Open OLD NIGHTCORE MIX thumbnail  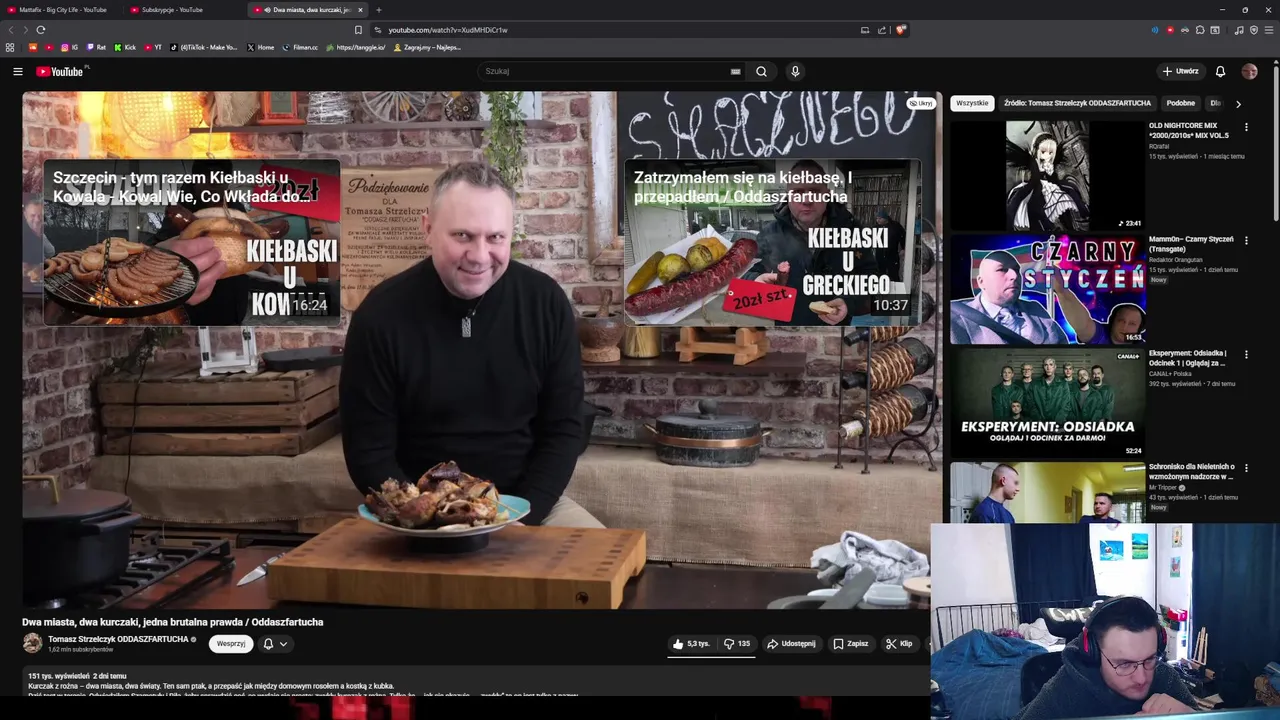pos(1047,176)
